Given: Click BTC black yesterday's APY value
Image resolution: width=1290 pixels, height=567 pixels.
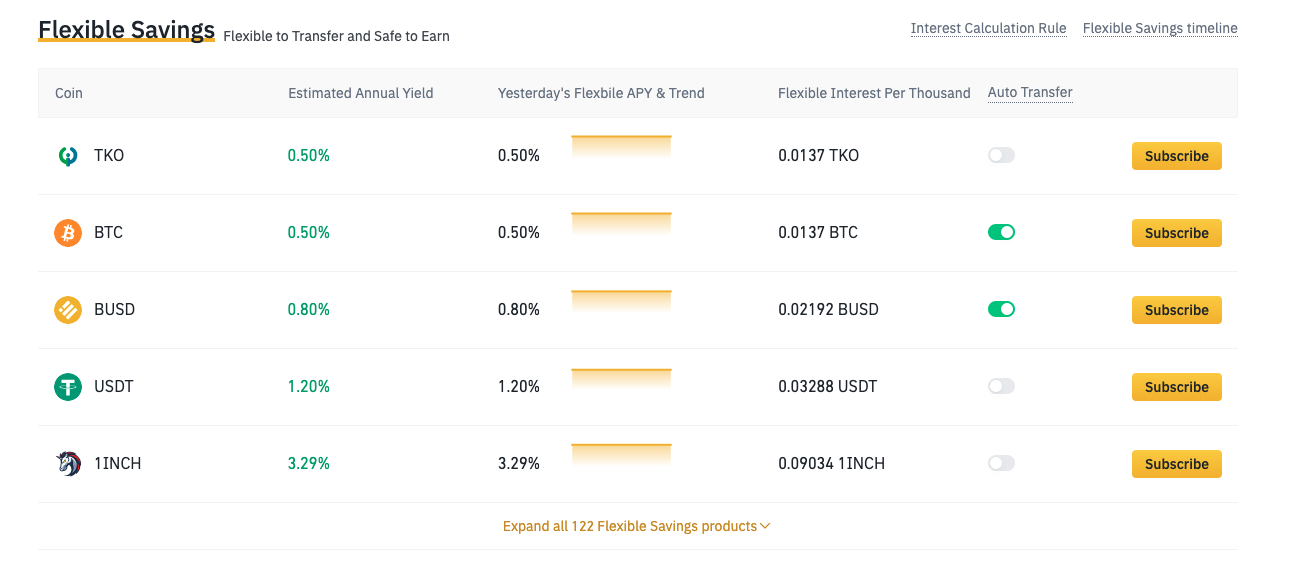Looking at the screenshot, I should coord(519,233).
